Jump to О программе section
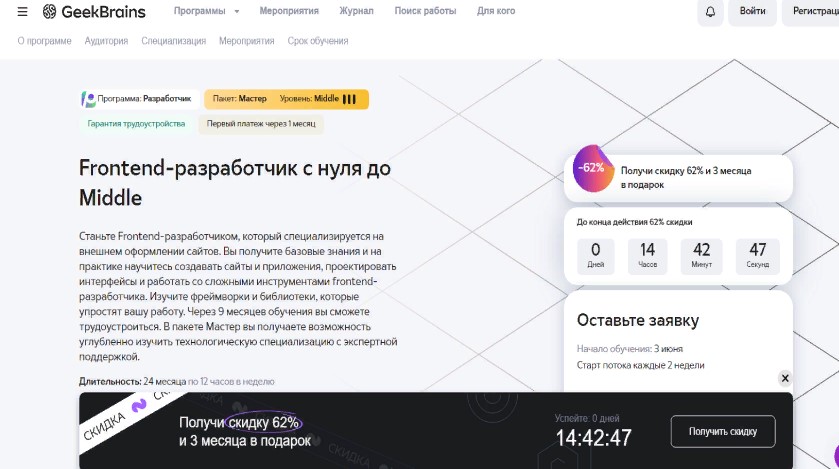 (x=44, y=41)
